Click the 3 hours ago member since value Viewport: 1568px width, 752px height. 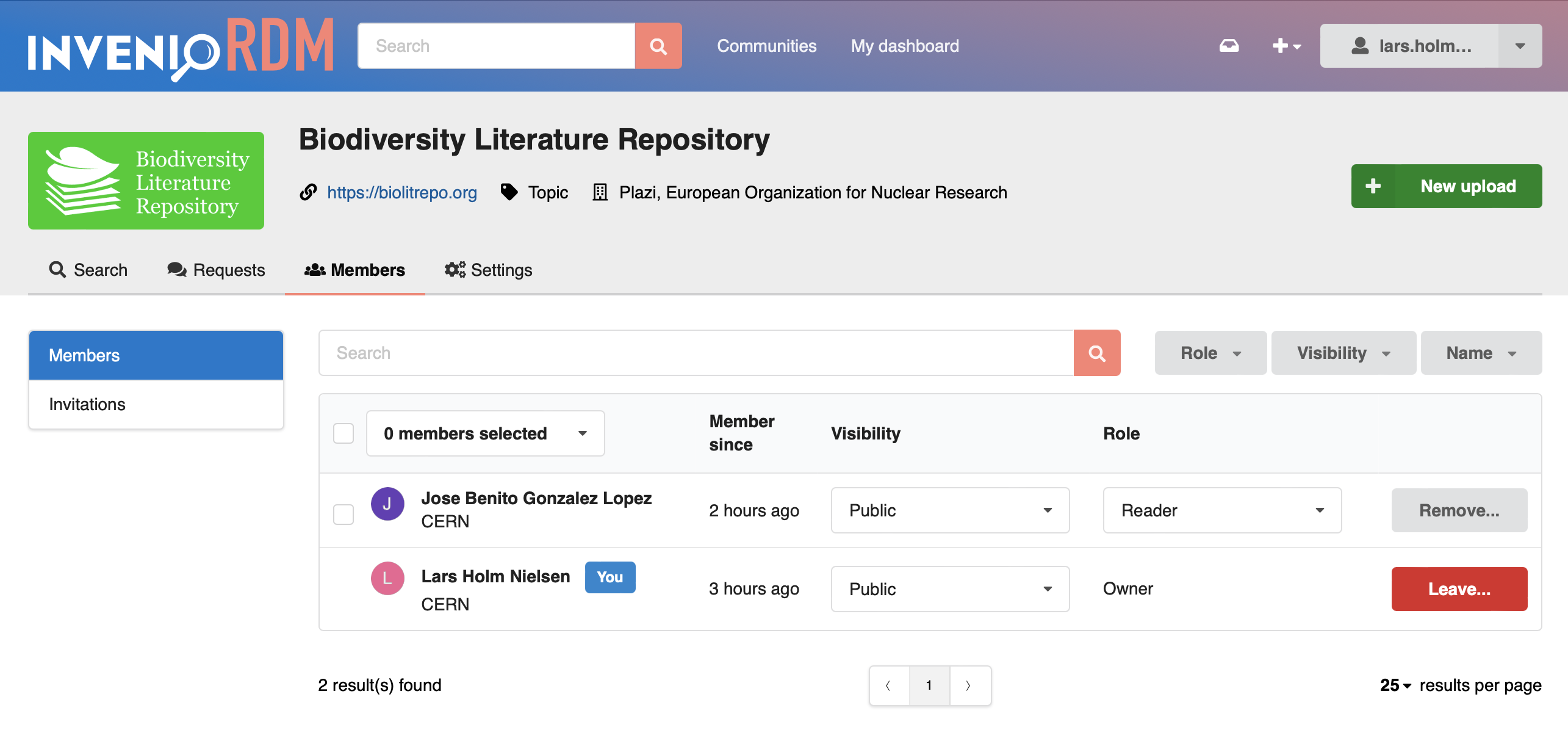coord(754,588)
